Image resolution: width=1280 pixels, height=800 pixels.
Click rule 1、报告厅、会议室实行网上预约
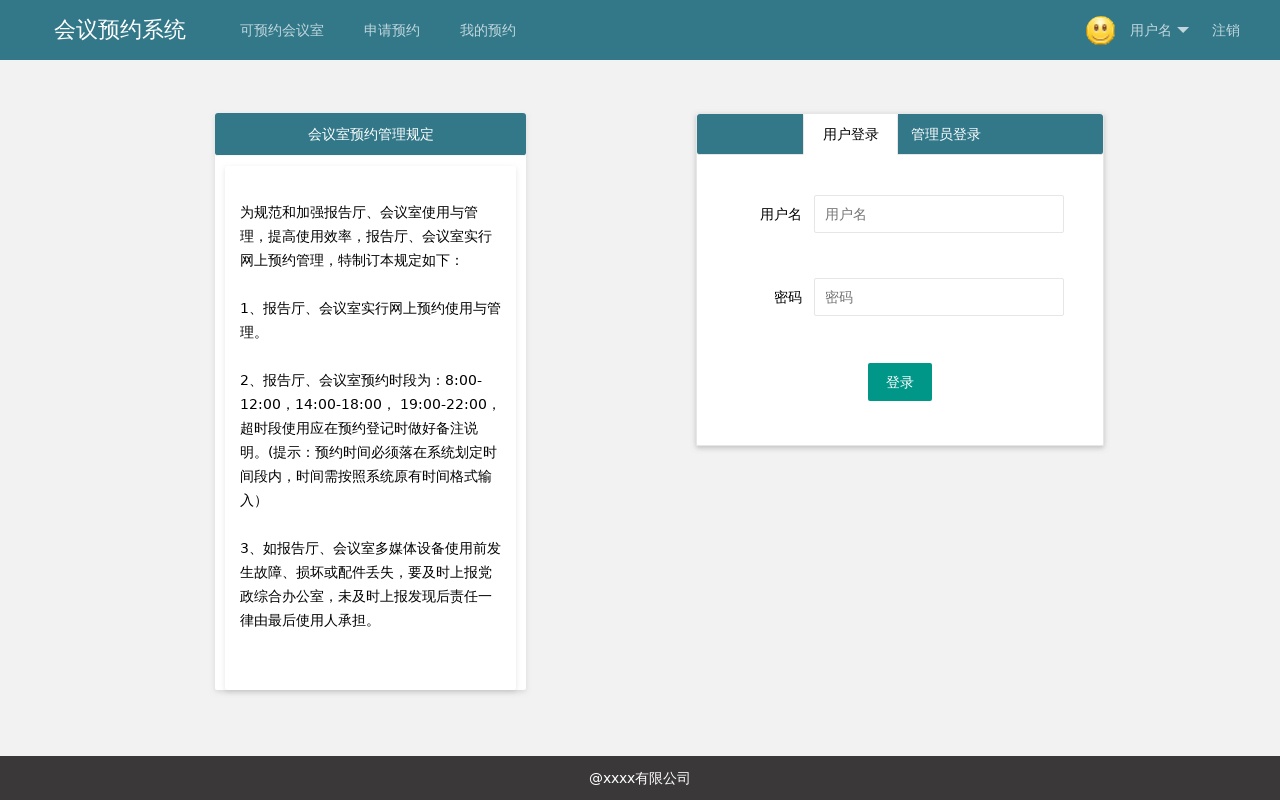pyautogui.click(x=370, y=320)
